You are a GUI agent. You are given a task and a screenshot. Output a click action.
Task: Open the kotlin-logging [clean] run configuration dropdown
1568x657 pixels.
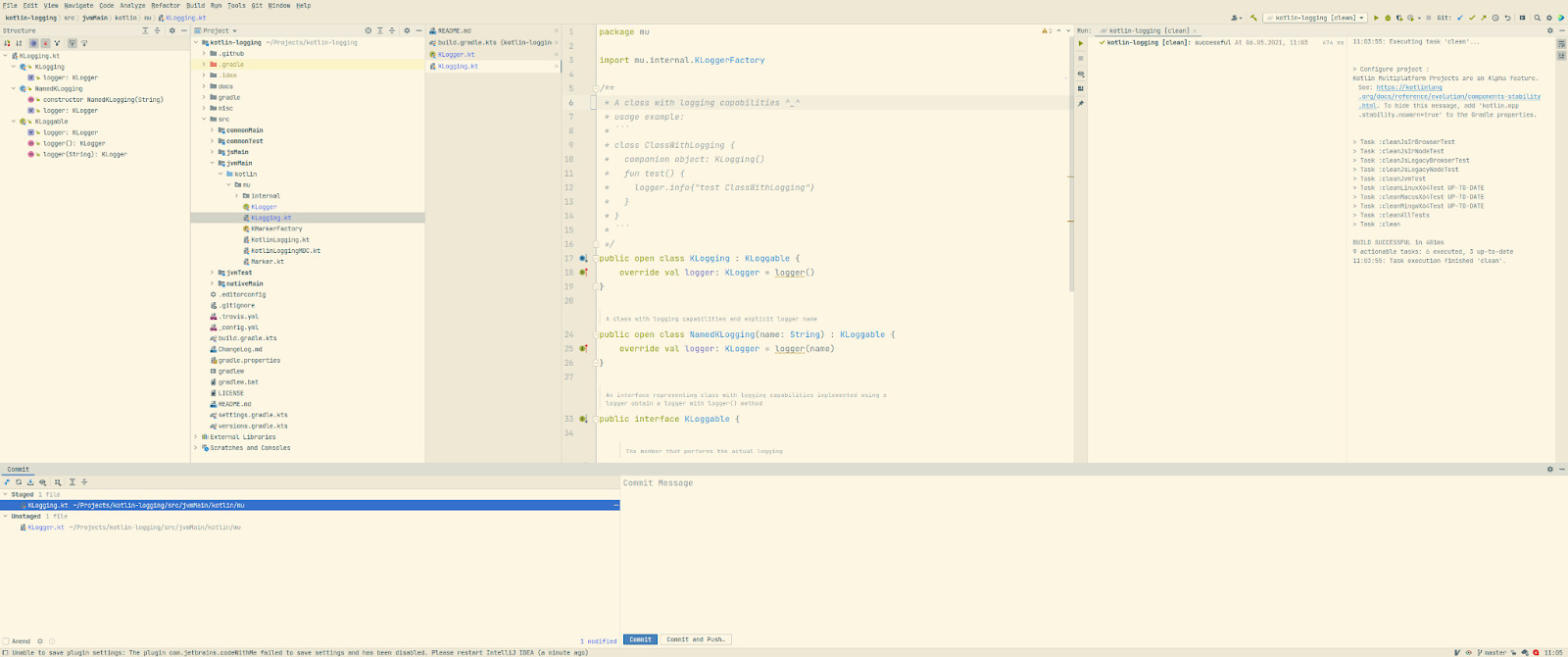pos(1316,18)
